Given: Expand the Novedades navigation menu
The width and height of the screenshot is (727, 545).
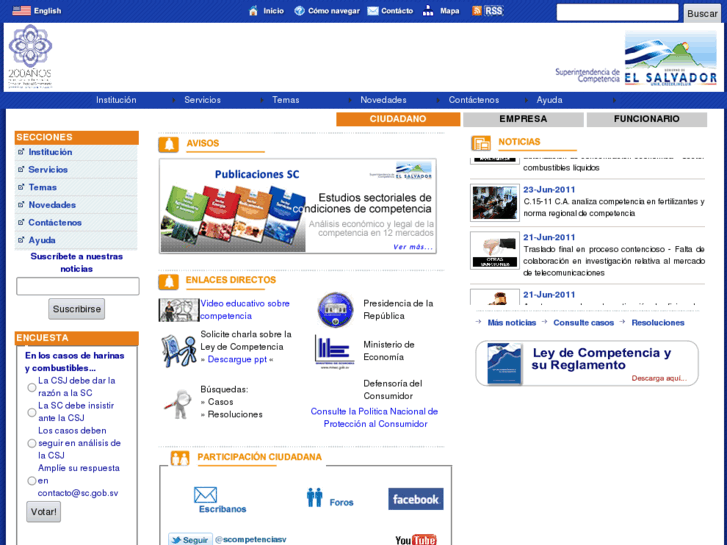Looking at the screenshot, I should pyautogui.click(x=383, y=100).
